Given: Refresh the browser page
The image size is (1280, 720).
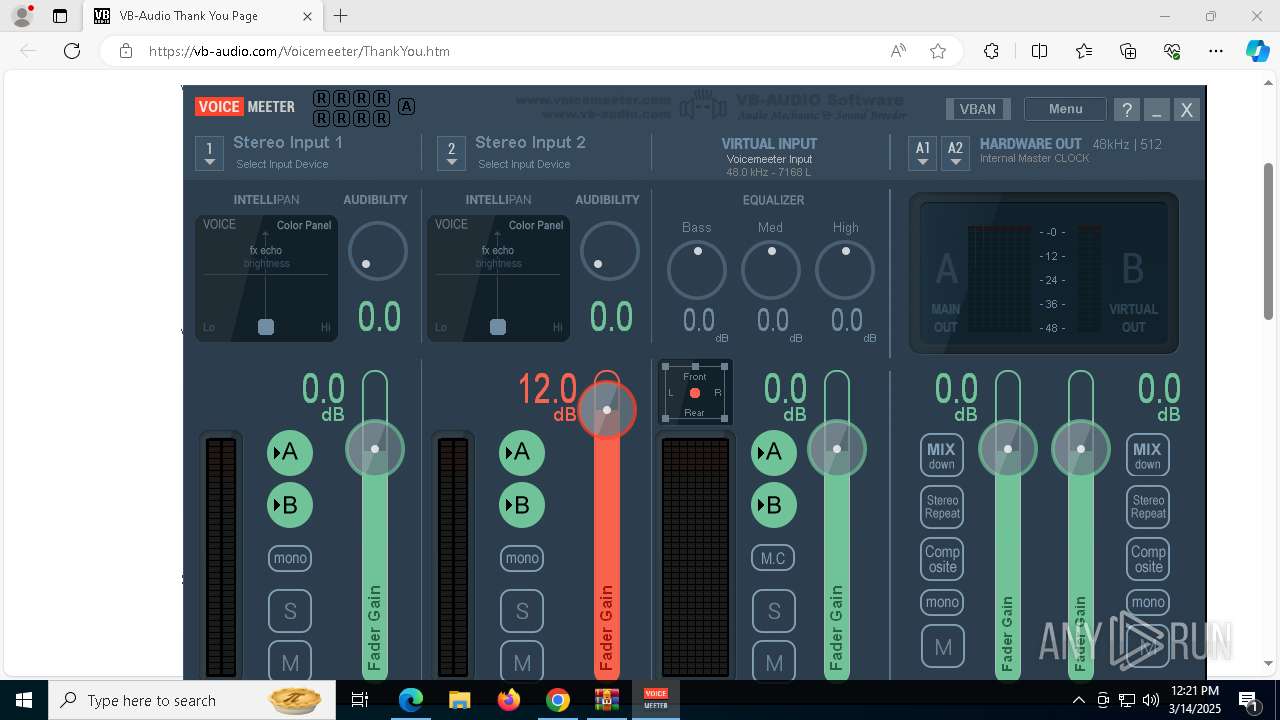Looking at the screenshot, I should click(72, 51).
